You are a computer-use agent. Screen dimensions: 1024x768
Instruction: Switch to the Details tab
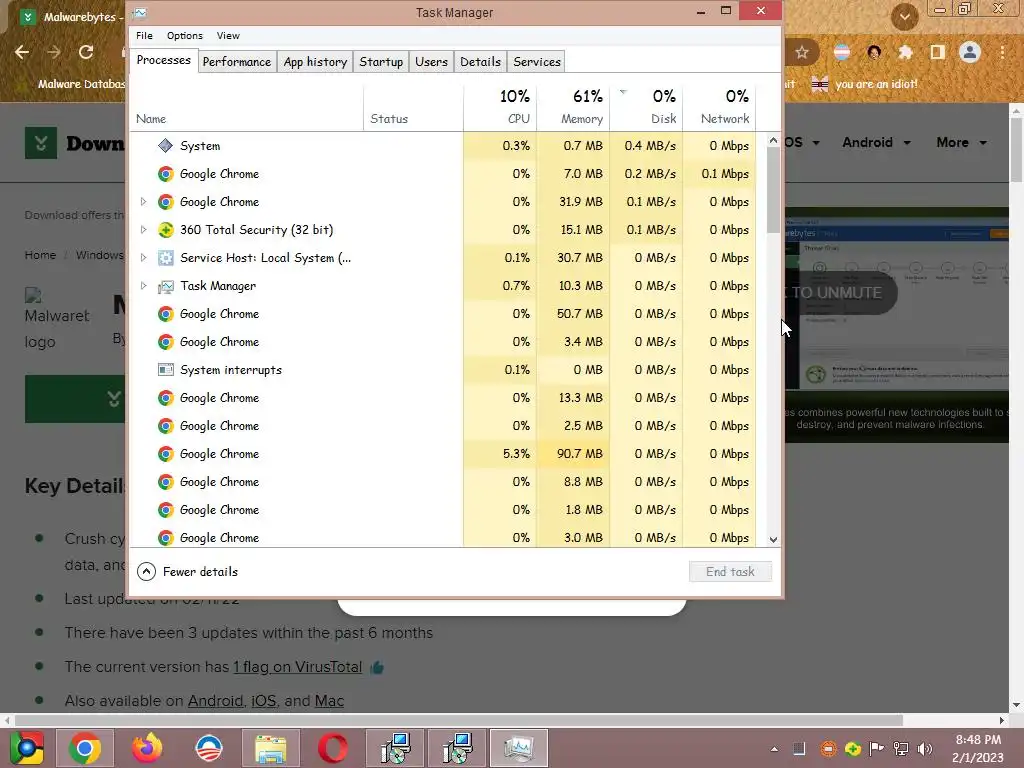point(480,61)
